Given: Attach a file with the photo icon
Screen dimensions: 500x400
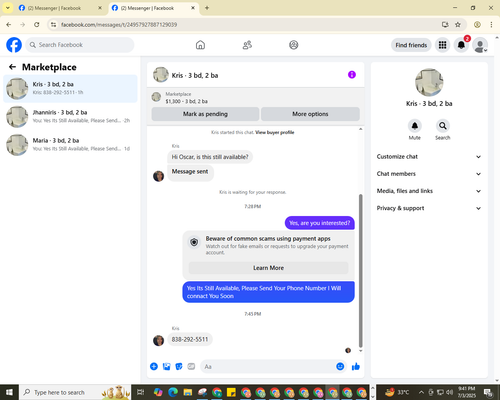Looking at the screenshot, I should 166,366.
